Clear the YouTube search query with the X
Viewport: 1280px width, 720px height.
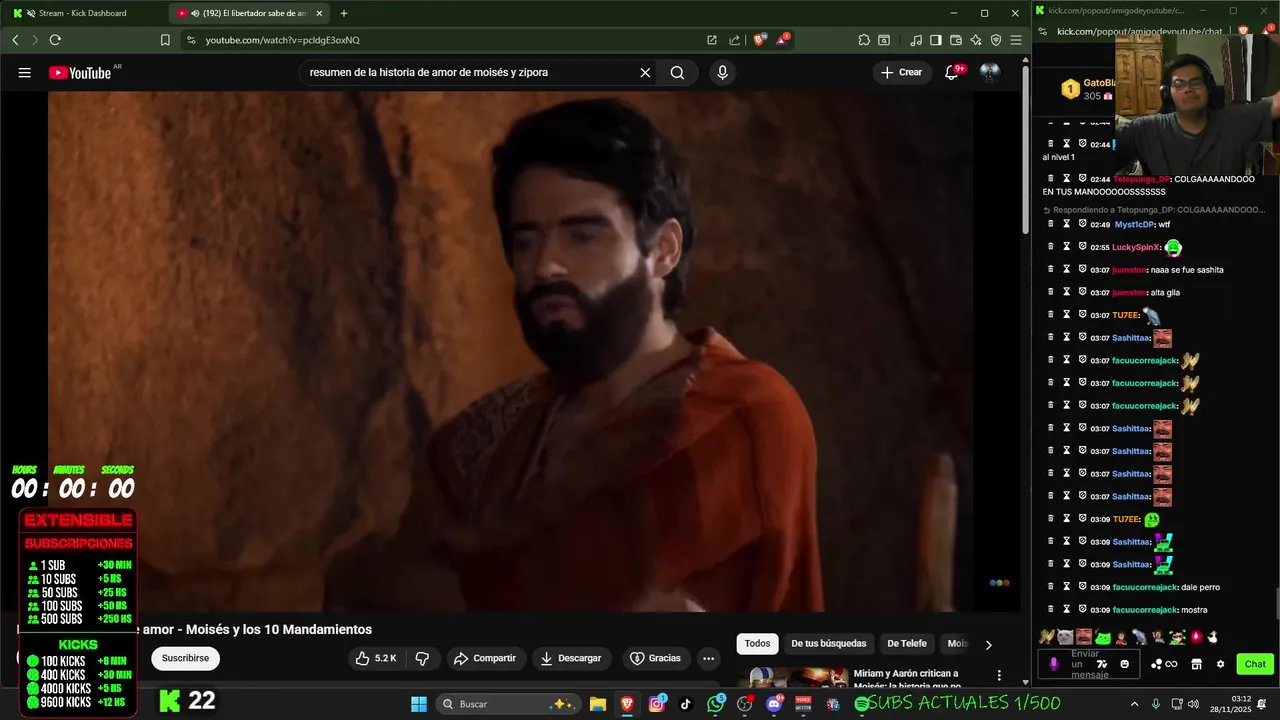645,72
